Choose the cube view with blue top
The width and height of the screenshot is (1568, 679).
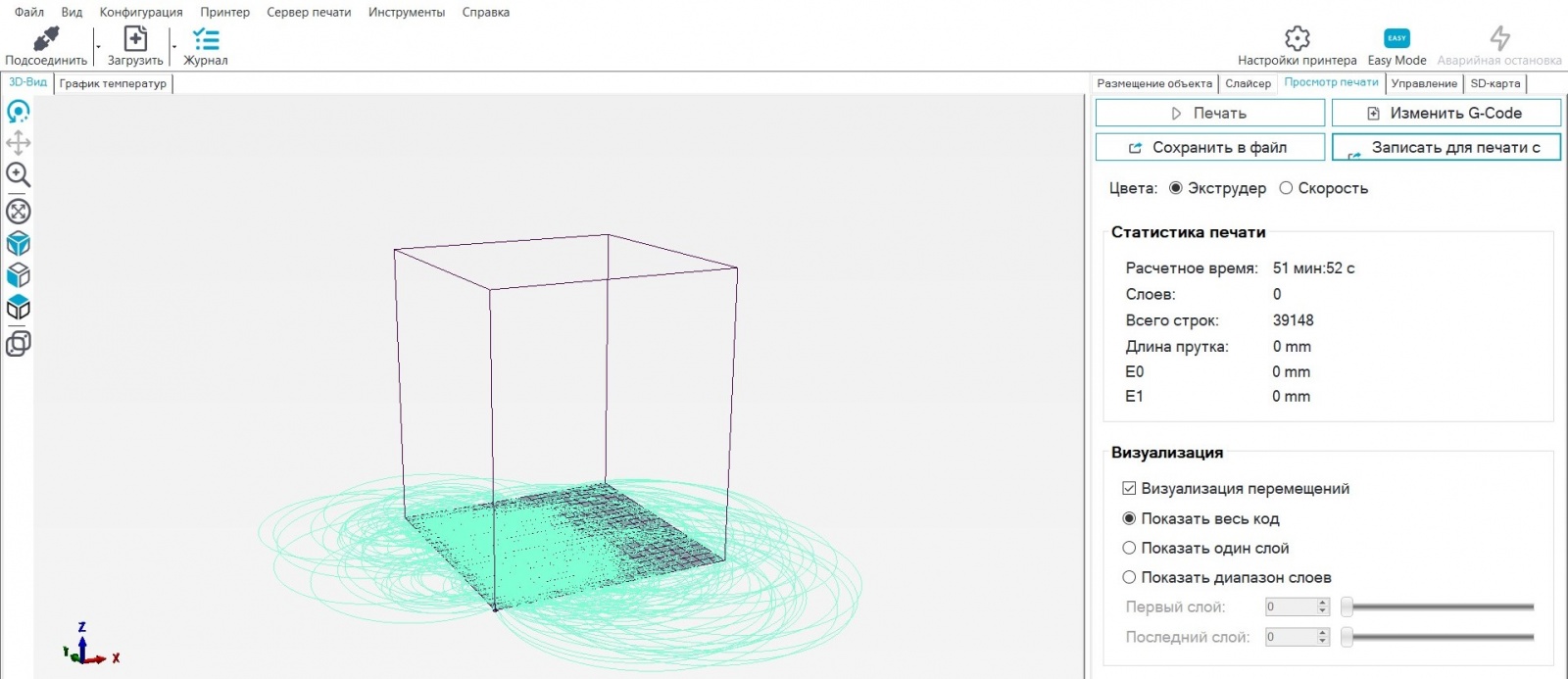[x=18, y=308]
